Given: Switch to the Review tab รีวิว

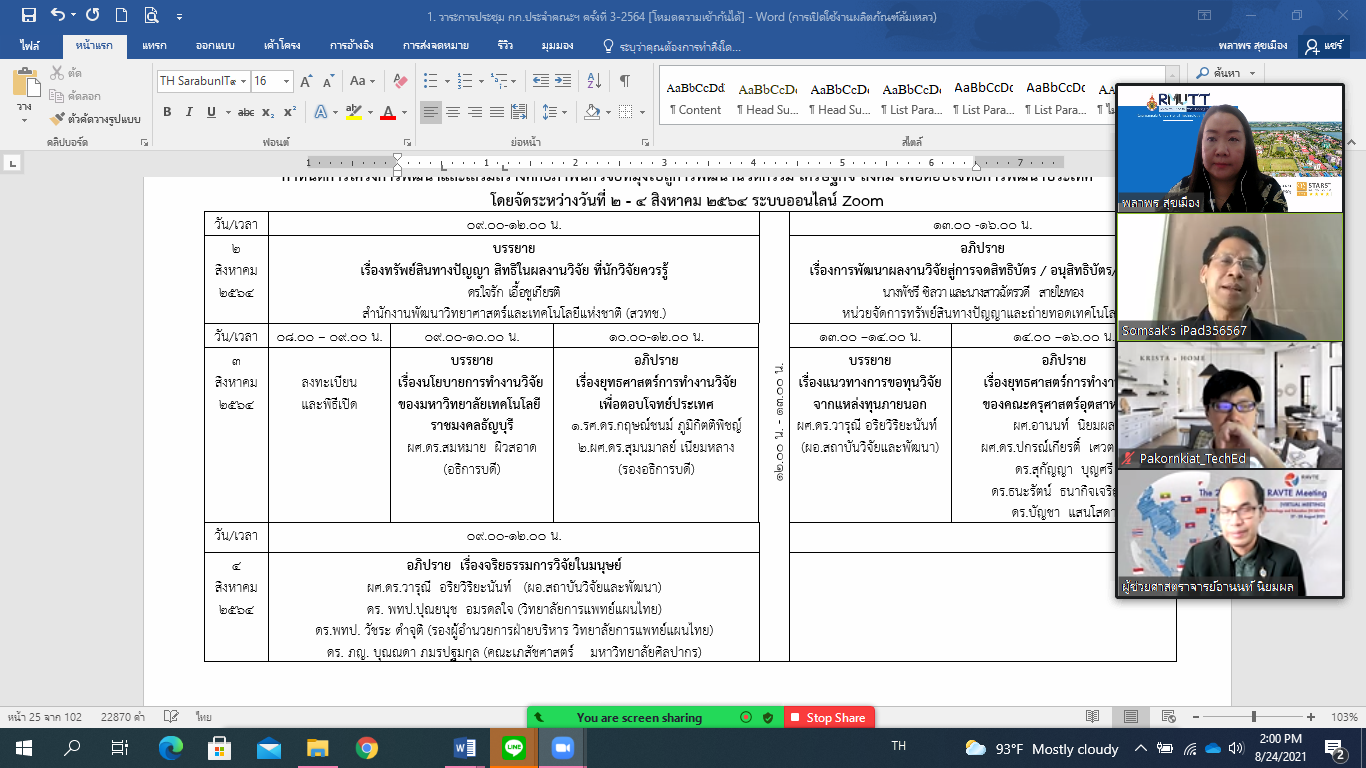Looking at the screenshot, I should coord(504,46).
